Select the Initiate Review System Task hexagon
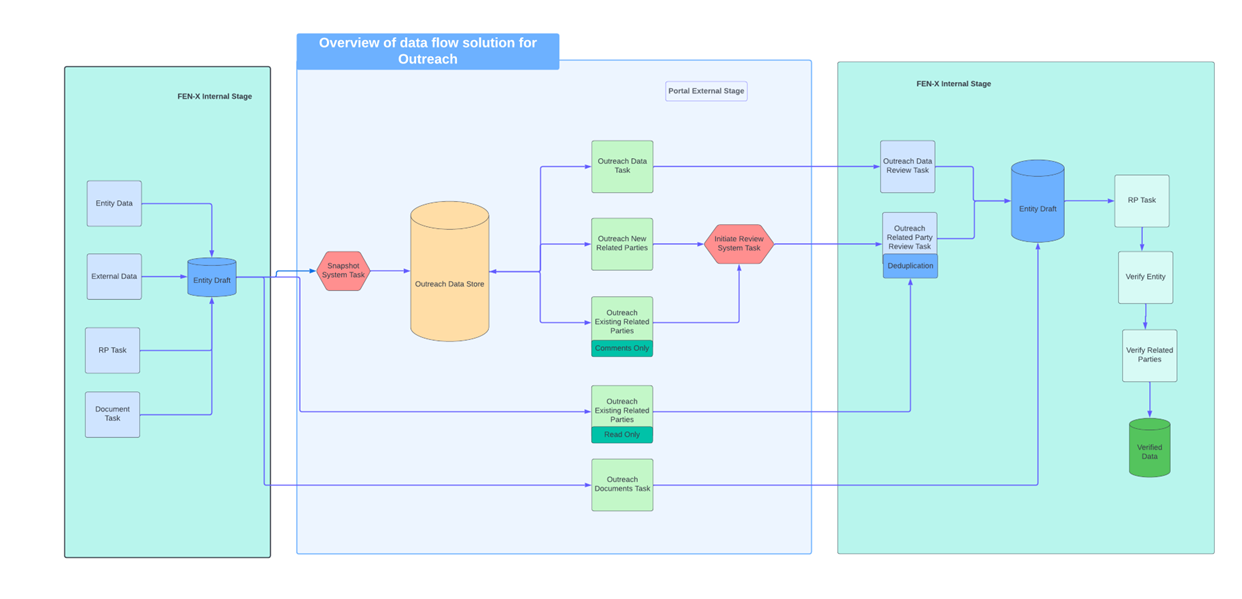The image size is (1242, 599). [740, 243]
